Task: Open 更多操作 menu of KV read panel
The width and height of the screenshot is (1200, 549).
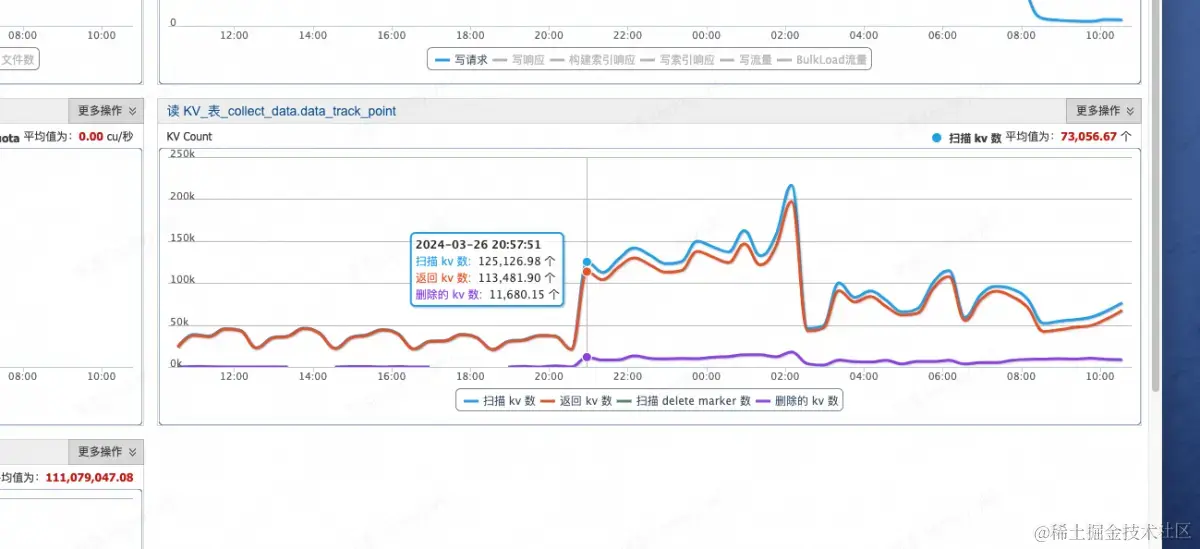Action: [x=1103, y=111]
